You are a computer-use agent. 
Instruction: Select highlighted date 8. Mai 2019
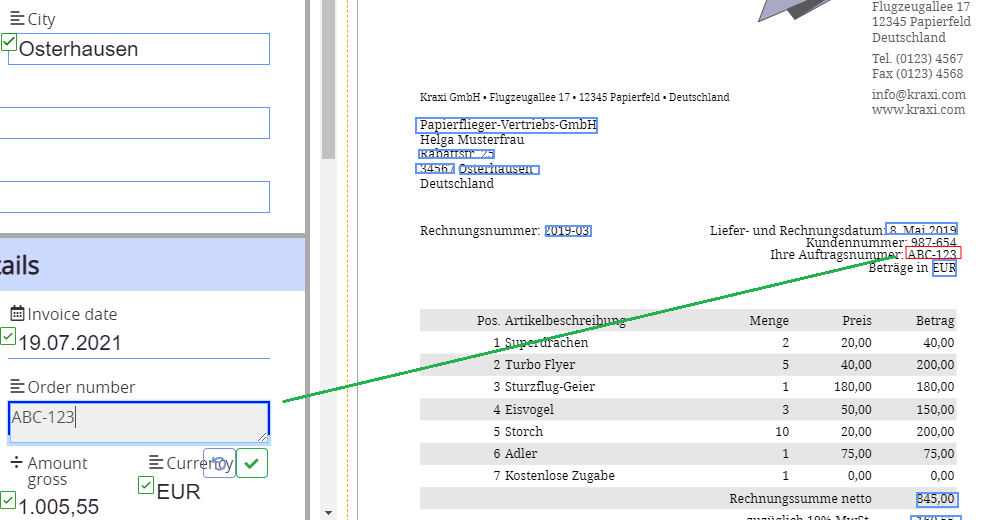point(921,229)
